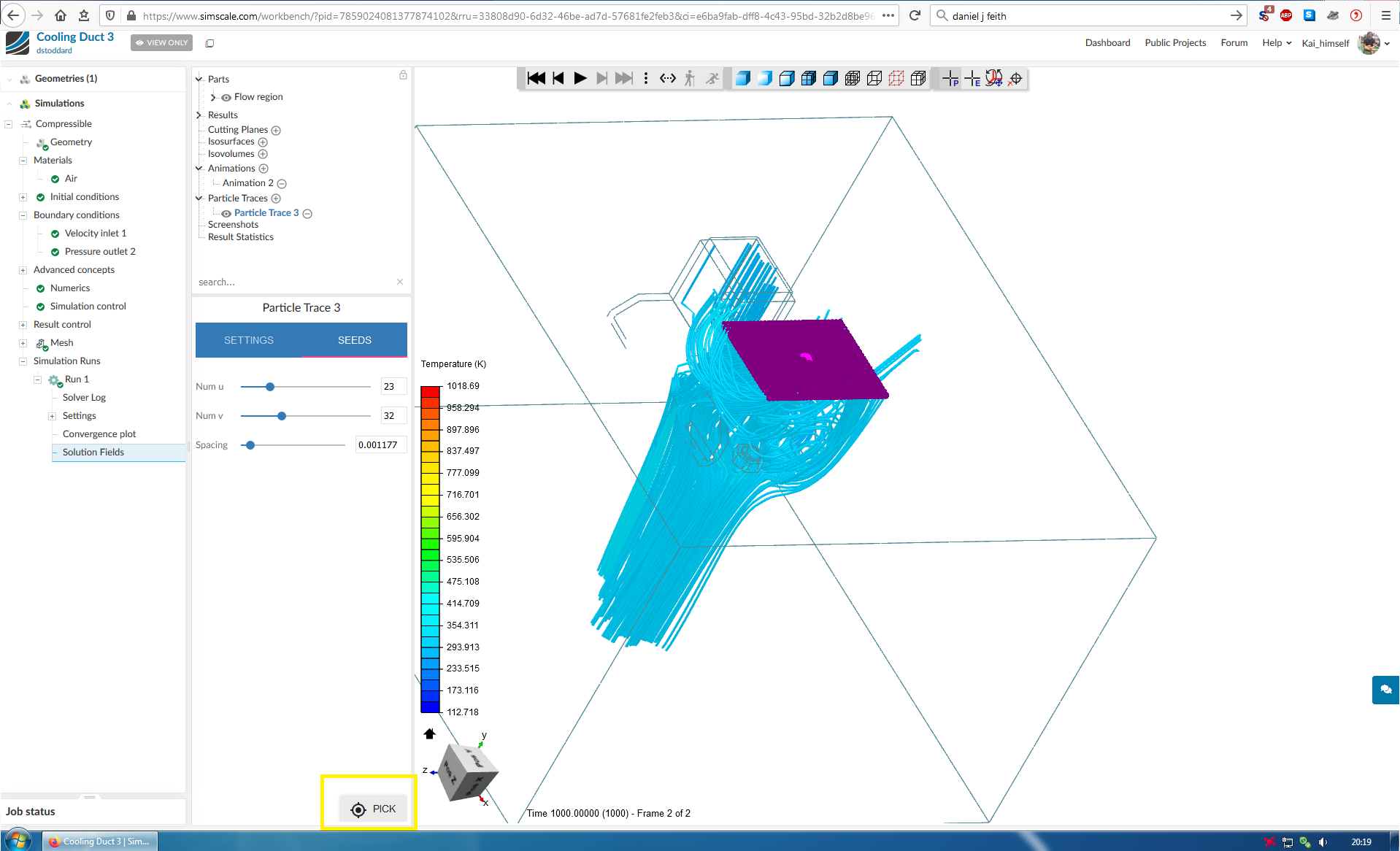The width and height of the screenshot is (1400, 851).
Task: Activate the walk navigation icon
Action: coord(689,78)
